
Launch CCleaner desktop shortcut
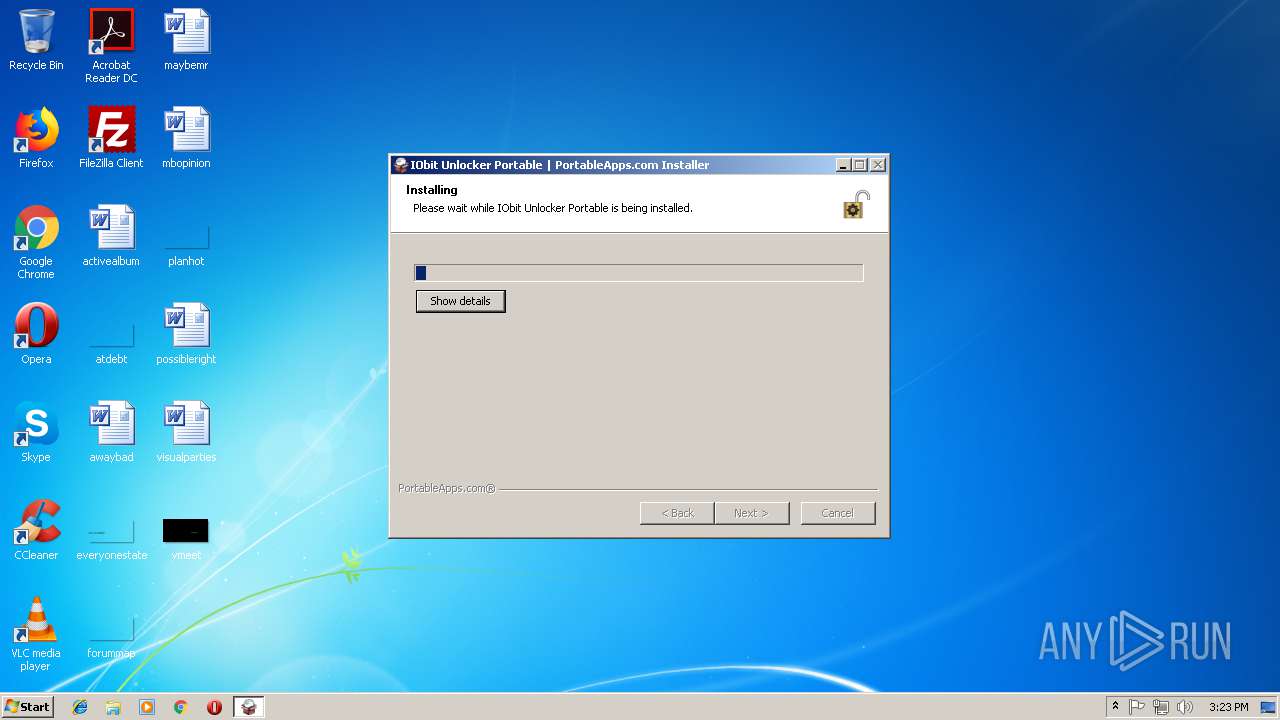pyautogui.click(x=36, y=530)
